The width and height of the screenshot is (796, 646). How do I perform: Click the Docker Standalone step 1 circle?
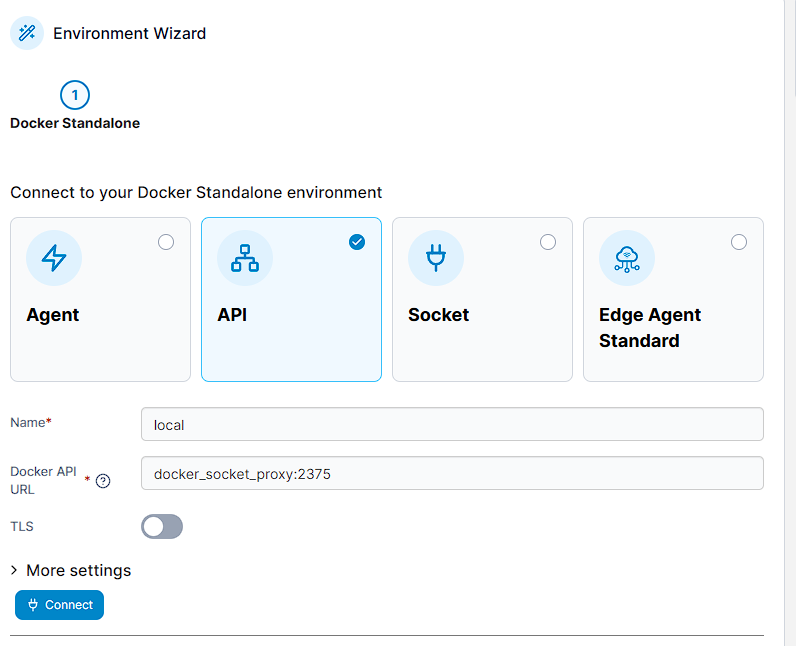75,95
